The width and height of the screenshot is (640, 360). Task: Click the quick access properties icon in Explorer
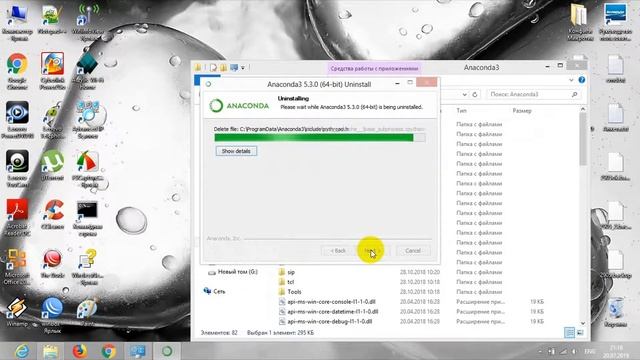click(213, 67)
